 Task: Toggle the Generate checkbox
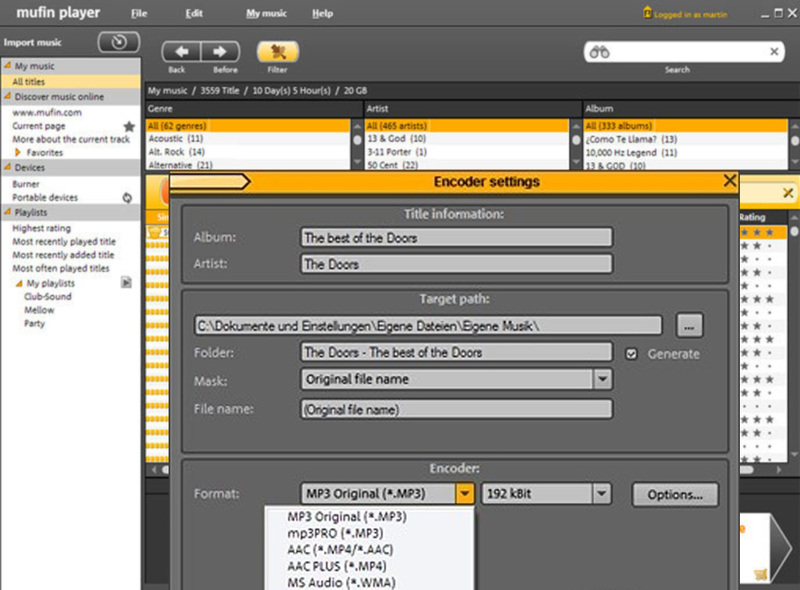click(x=631, y=354)
